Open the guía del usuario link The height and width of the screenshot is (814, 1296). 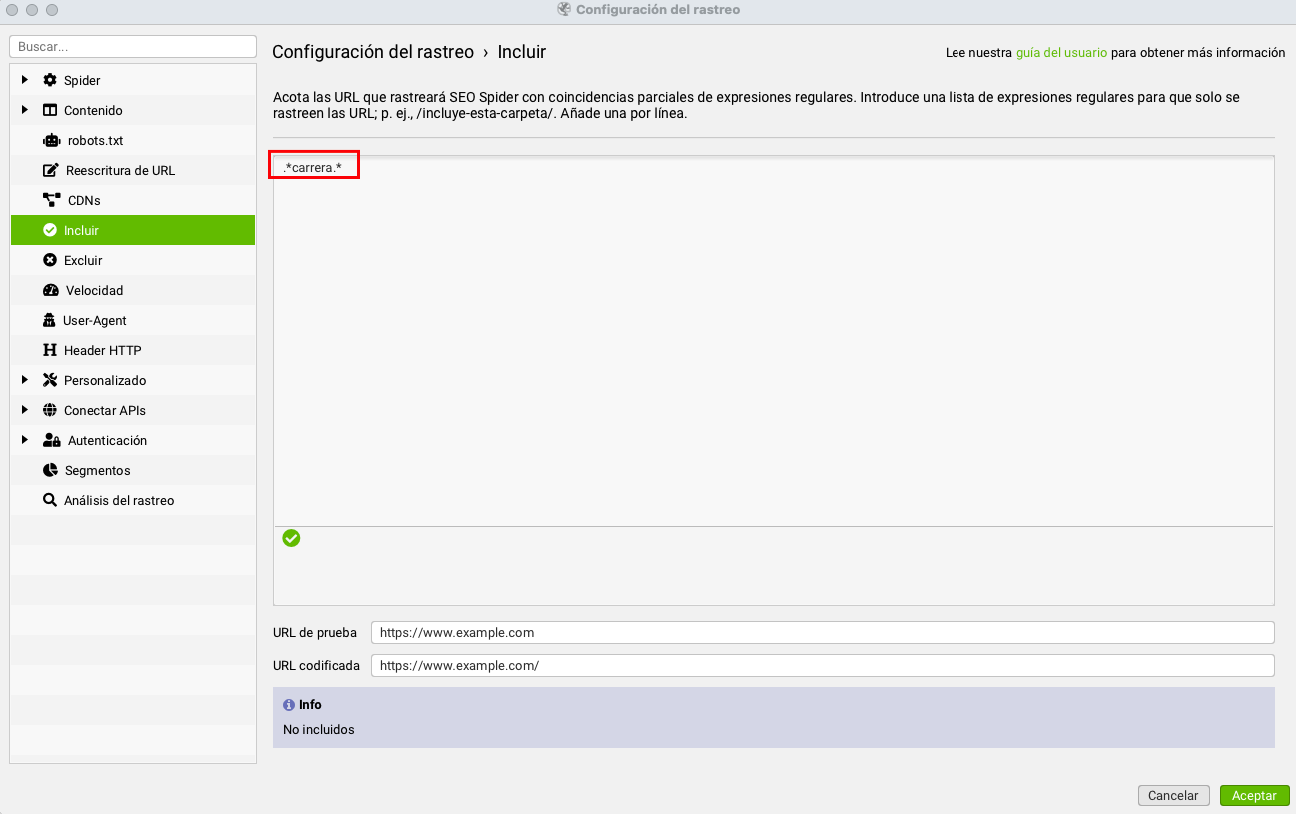click(1061, 53)
